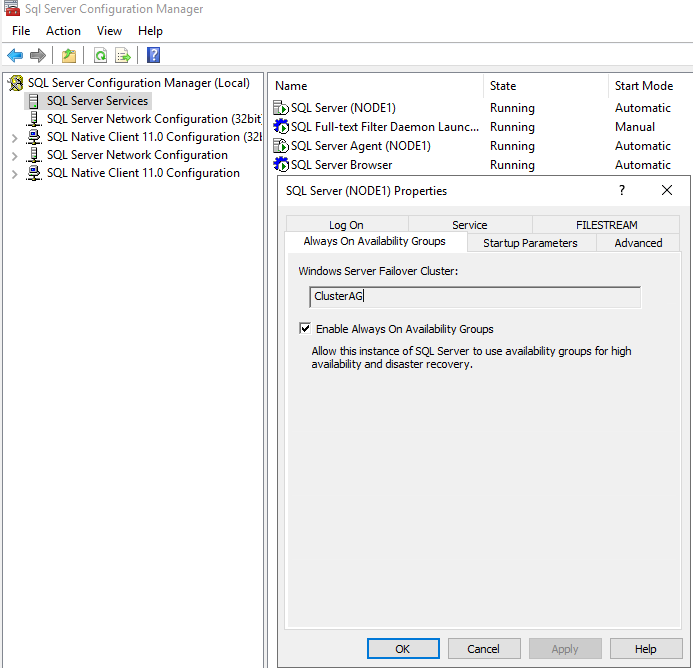Click the Refresh toolbar icon

(100, 55)
